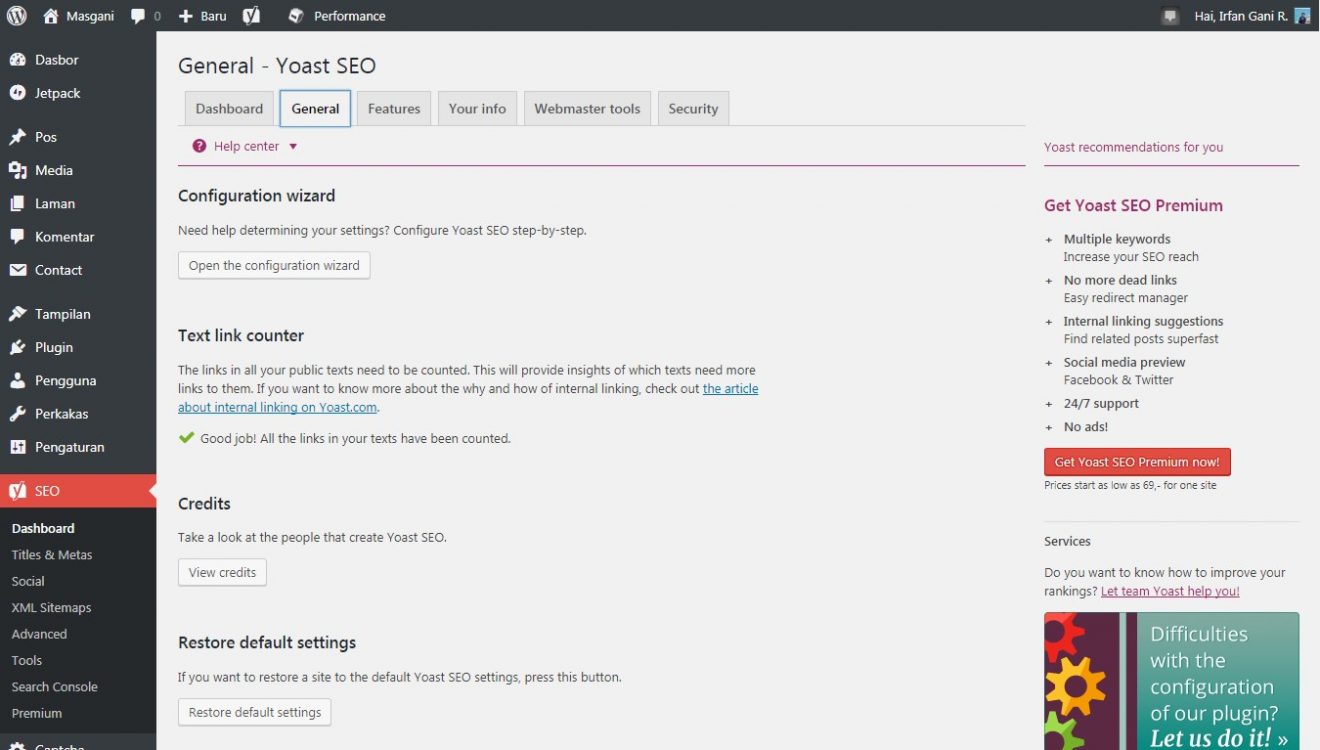Click the Laman pages icon
This screenshot has height=750, width=1320.
[x=17, y=203]
